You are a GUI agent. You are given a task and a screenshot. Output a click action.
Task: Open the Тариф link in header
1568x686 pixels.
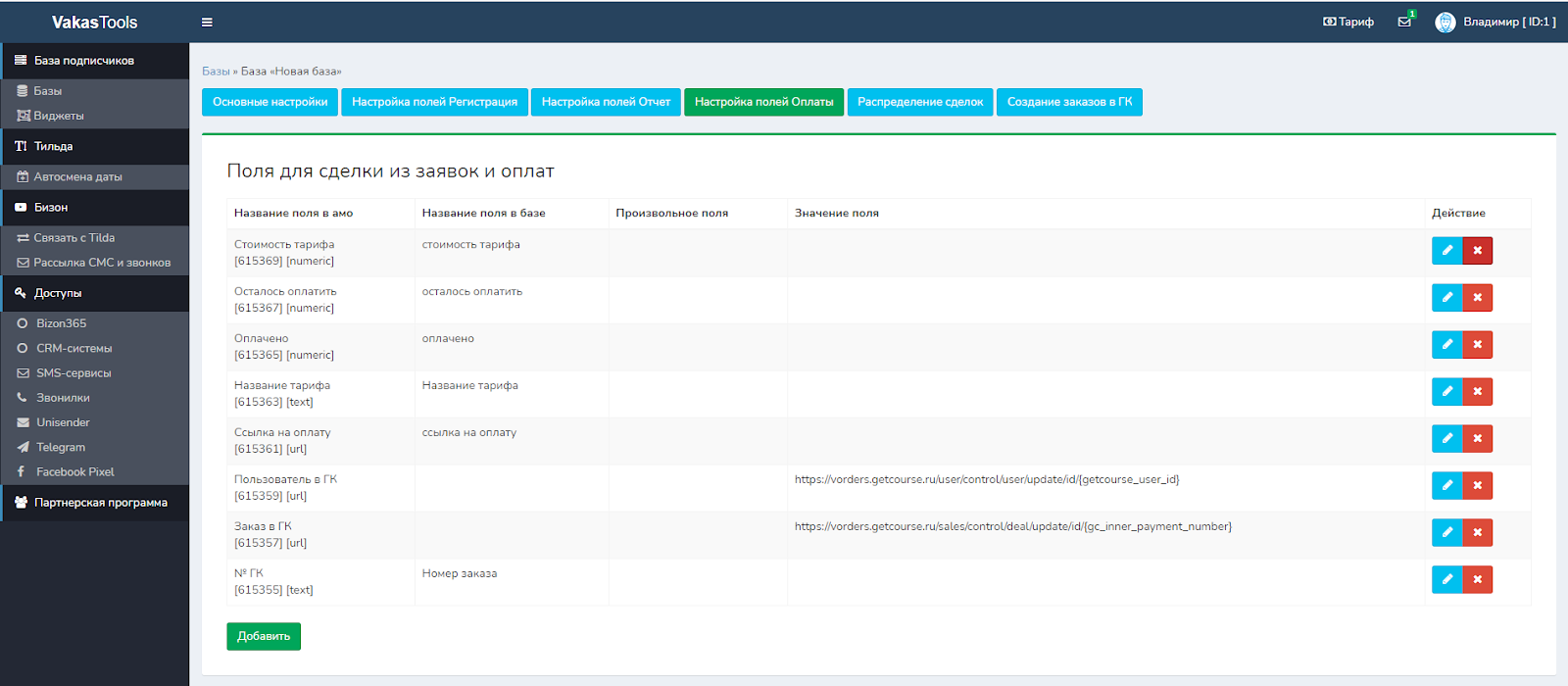(1348, 22)
